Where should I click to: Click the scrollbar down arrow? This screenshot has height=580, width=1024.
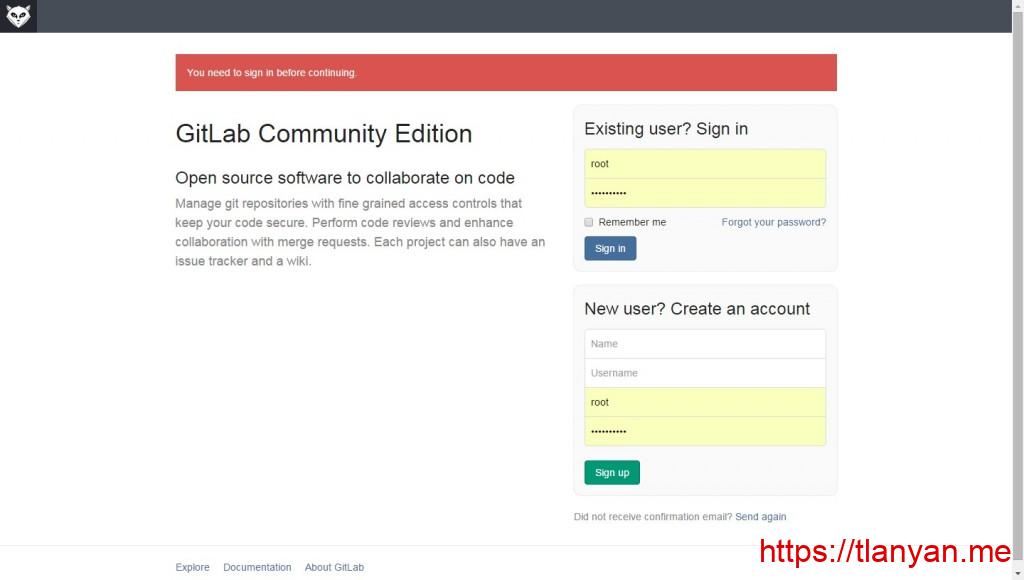pos(1017,574)
